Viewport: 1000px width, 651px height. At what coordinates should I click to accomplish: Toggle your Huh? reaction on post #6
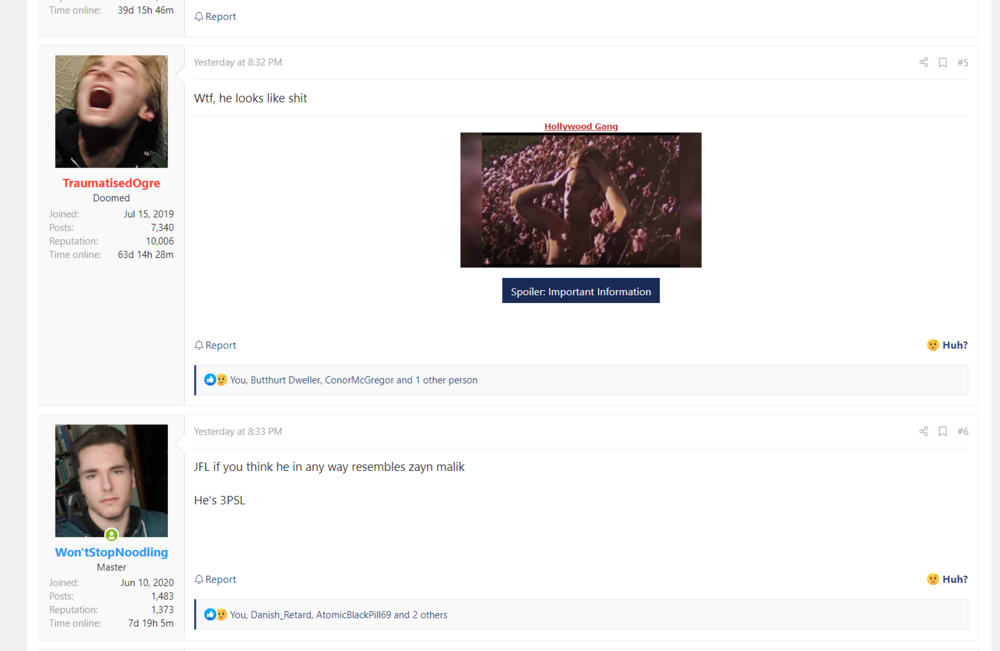[x=947, y=579]
